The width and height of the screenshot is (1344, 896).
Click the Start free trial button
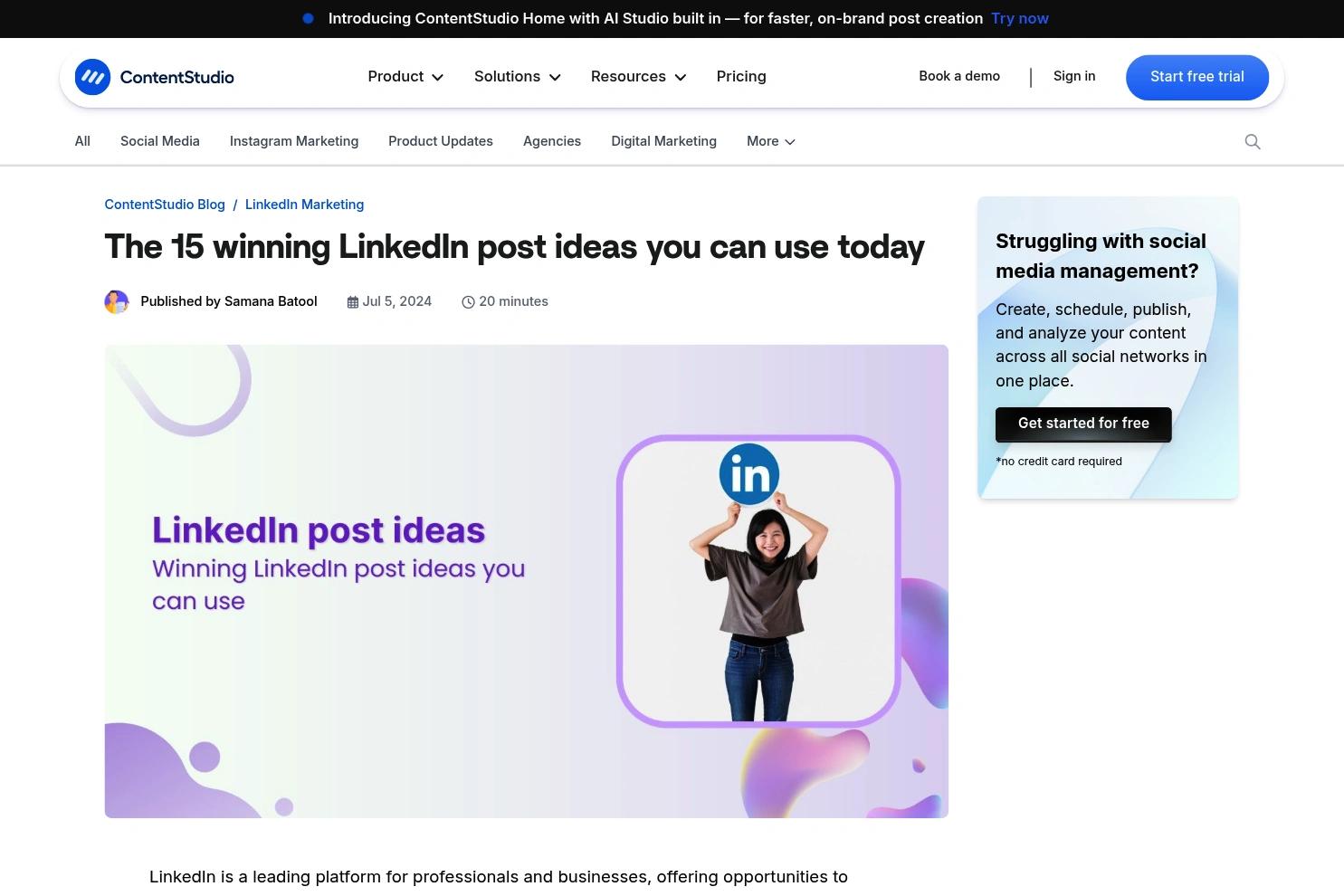(x=1197, y=77)
